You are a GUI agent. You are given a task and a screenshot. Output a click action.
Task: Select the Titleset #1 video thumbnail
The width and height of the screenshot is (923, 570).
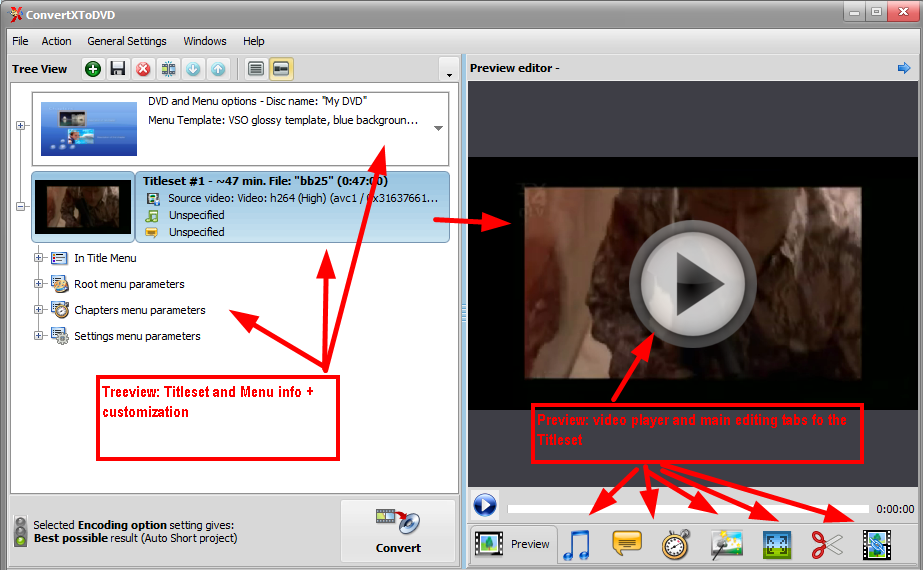click(83, 207)
